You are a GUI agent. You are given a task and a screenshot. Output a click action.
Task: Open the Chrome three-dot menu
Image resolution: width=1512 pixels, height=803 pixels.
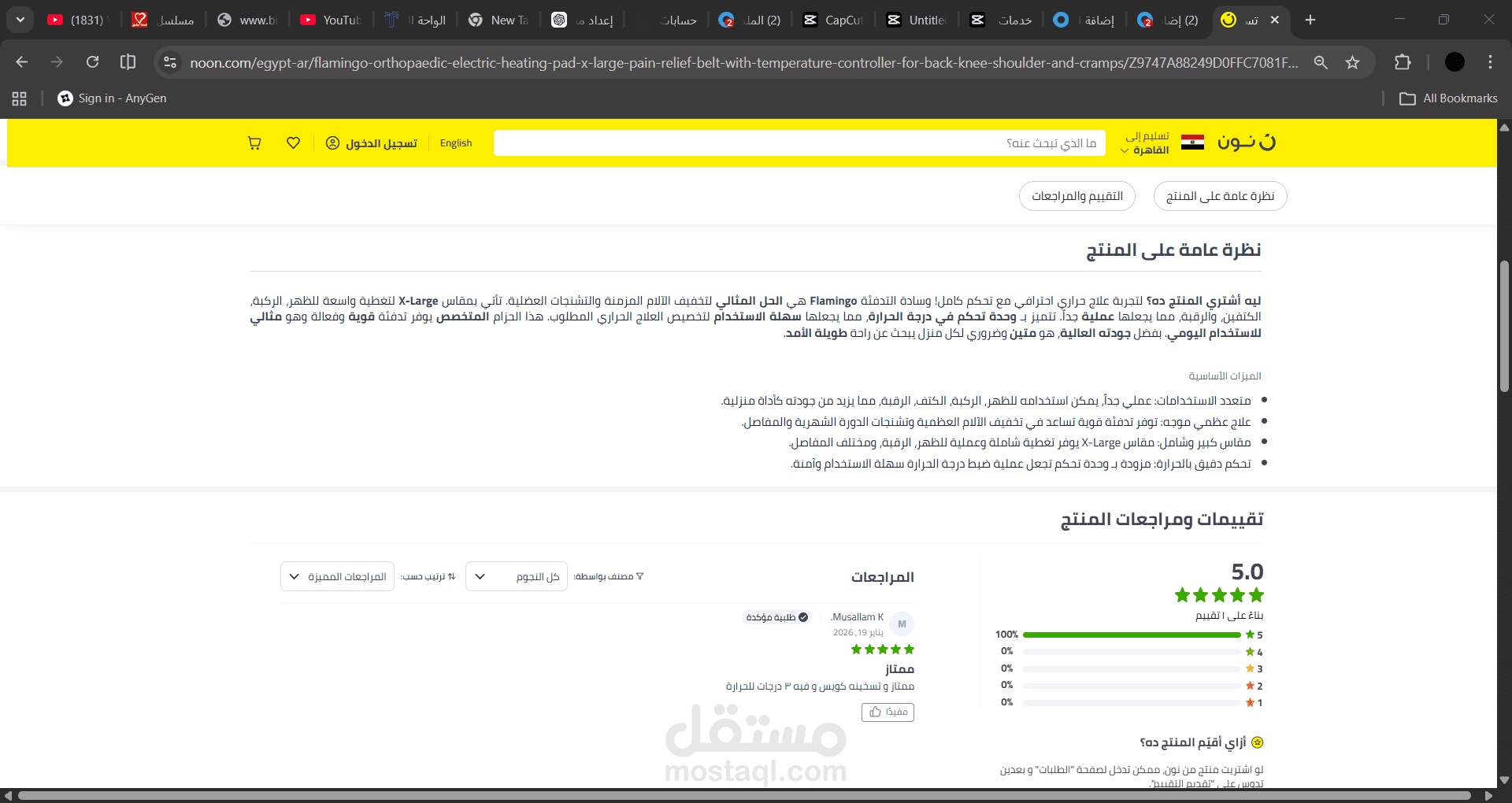(1490, 62)
